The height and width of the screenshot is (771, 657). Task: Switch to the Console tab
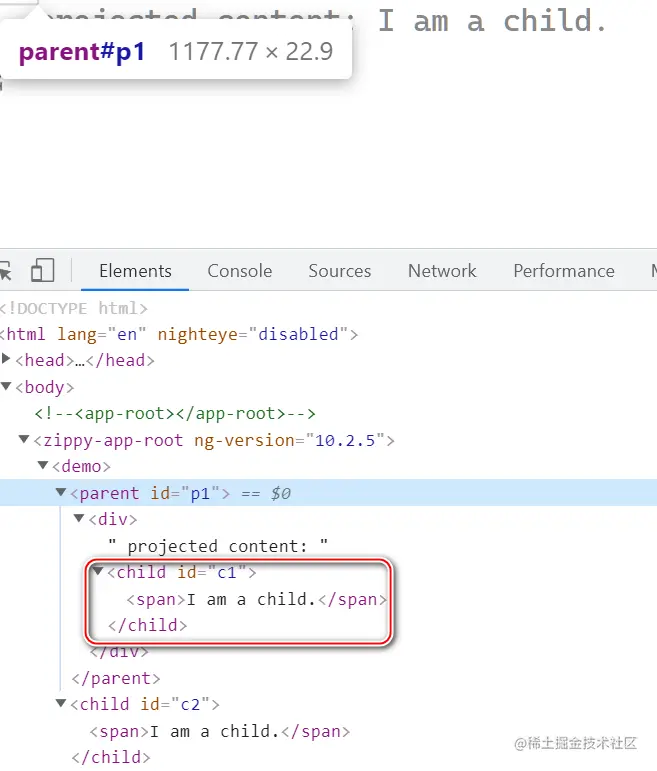(239, 271)
